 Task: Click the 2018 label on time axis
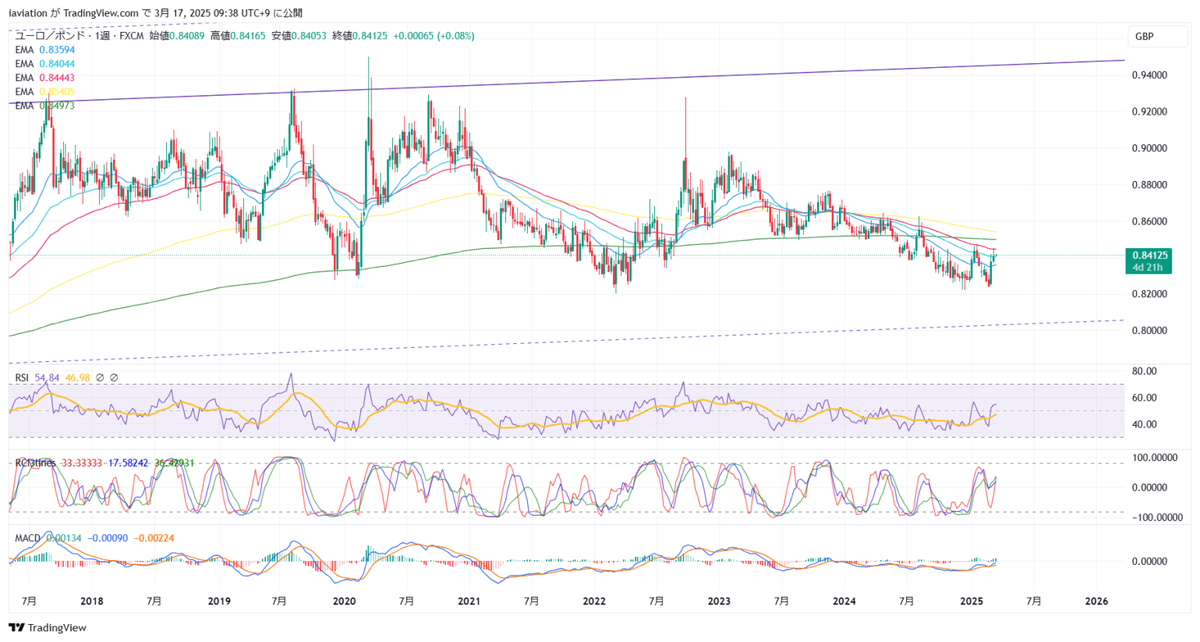coord(91,602)
